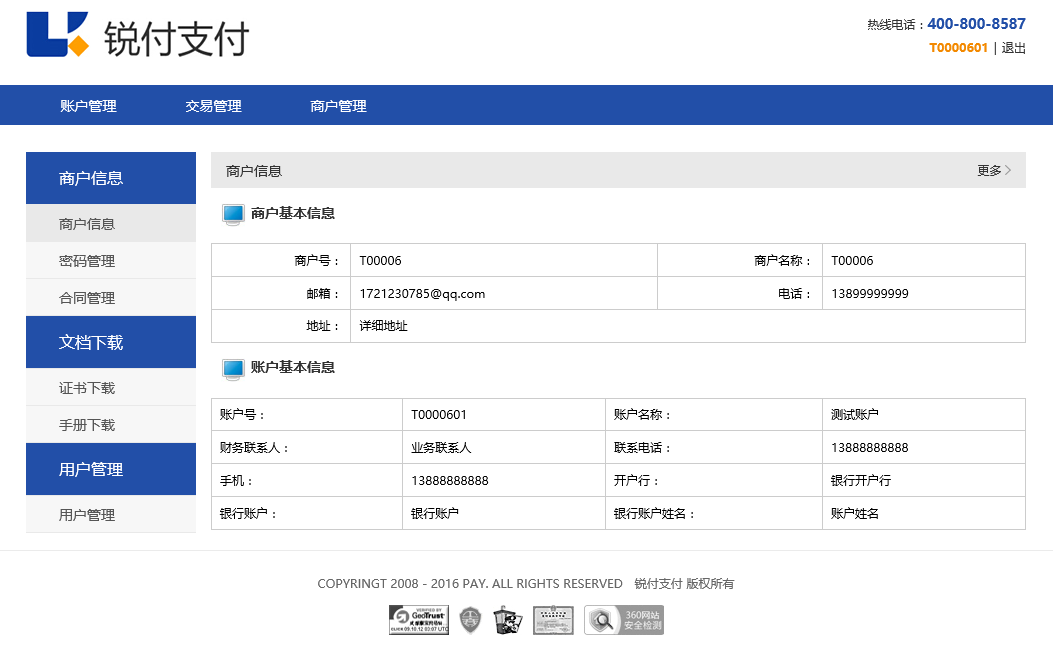Expand 更多 in the 商户信息 header bar
Image resolution: width=1053 pixels, height=651 pixels.
(991, 170)
